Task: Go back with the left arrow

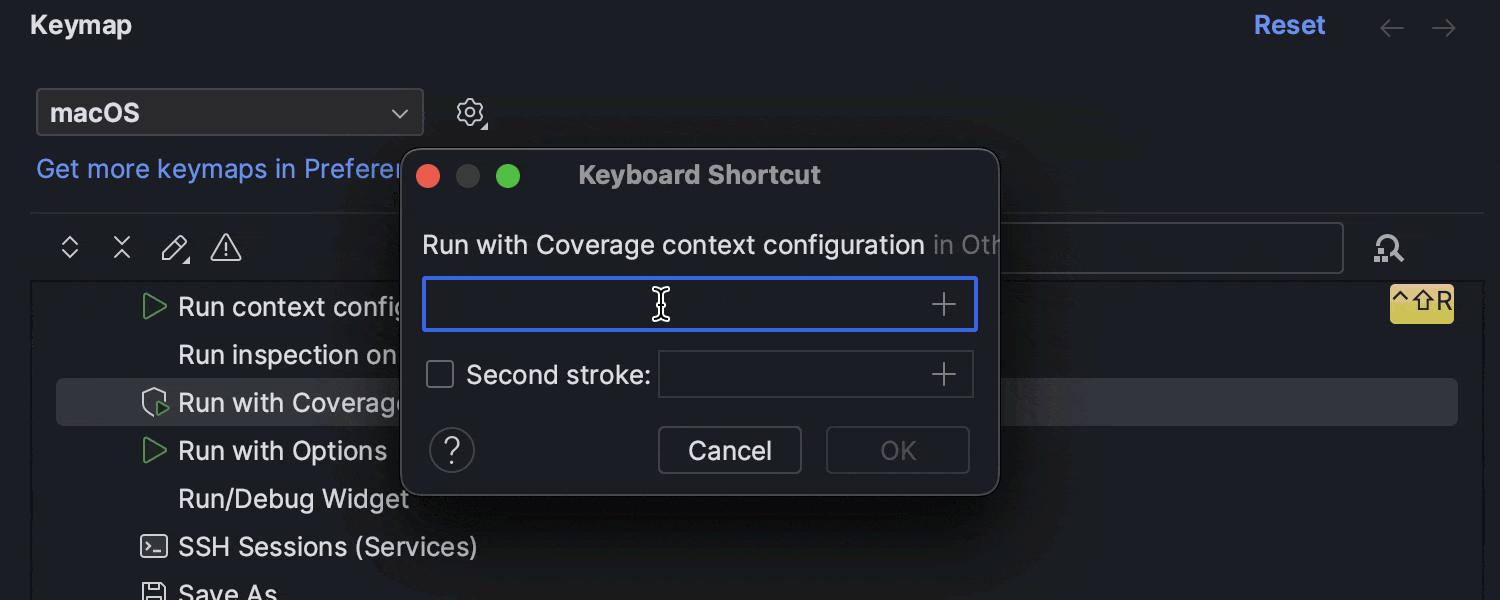Action: coord(1391,28)
